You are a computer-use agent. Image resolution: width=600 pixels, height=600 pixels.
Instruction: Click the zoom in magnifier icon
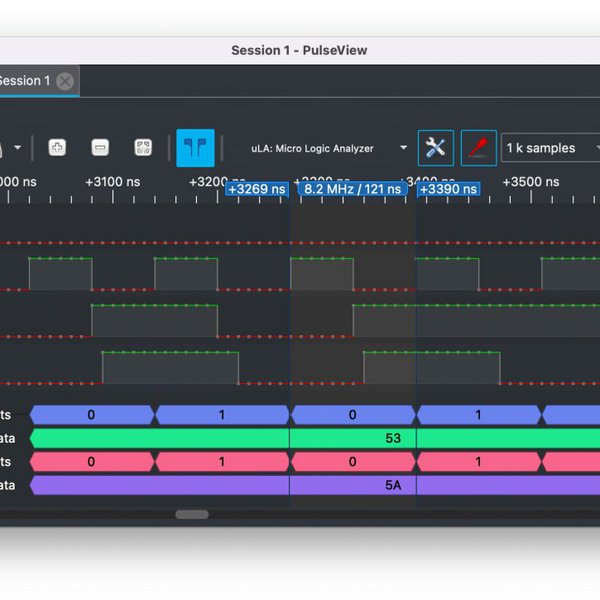tap(57, 148)
